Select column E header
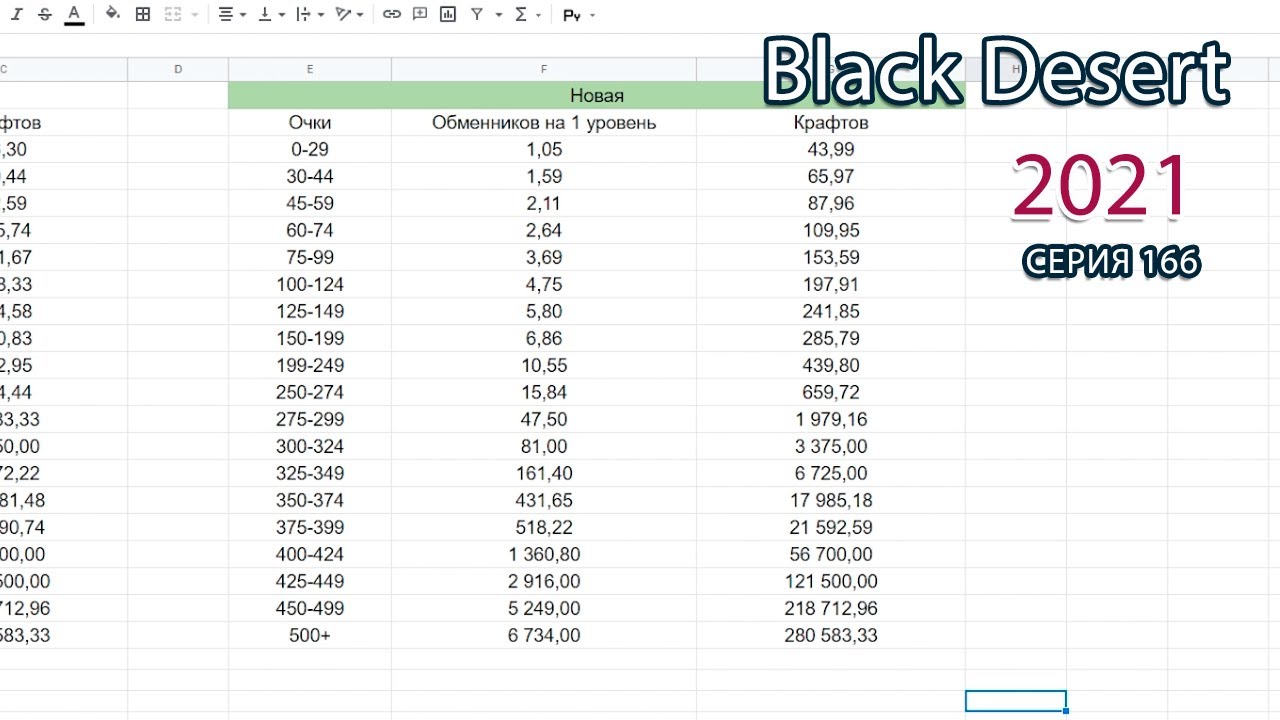The image size is (1280, 720). tap(310, 69)
